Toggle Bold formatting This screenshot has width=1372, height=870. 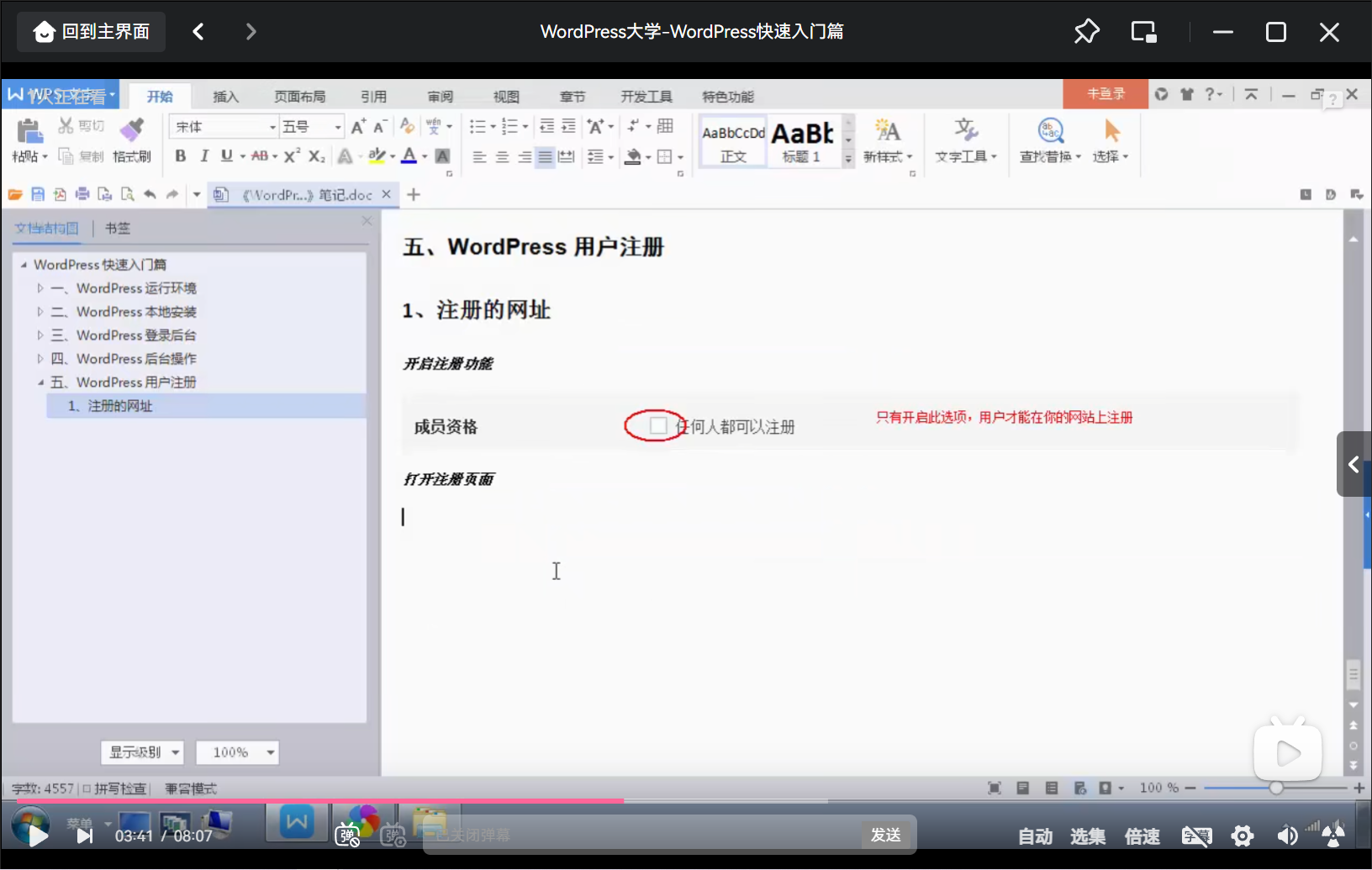point(180,156)
